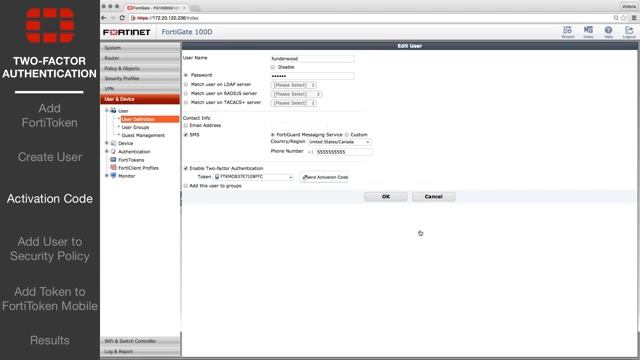Click the browser back arrow
640x360 pixels.
pos(104,18)
